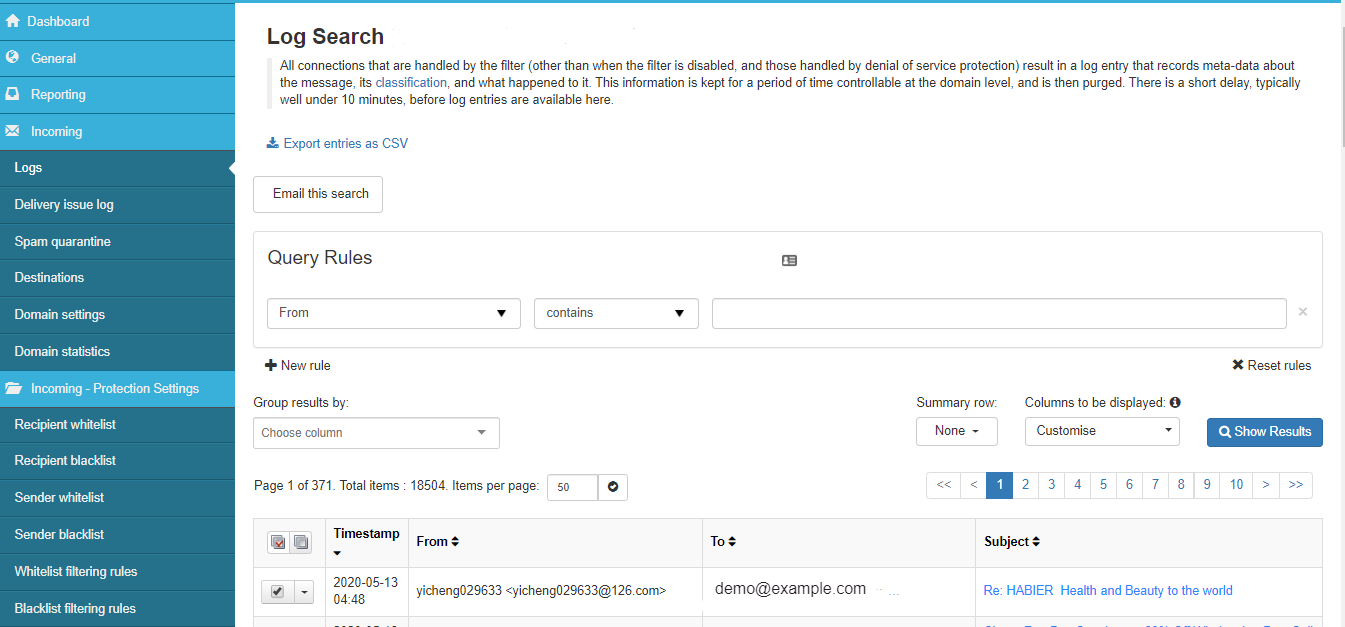Click the Show Results button
This screenshot has width=1345, height=627.
(x=1264, y=432)
